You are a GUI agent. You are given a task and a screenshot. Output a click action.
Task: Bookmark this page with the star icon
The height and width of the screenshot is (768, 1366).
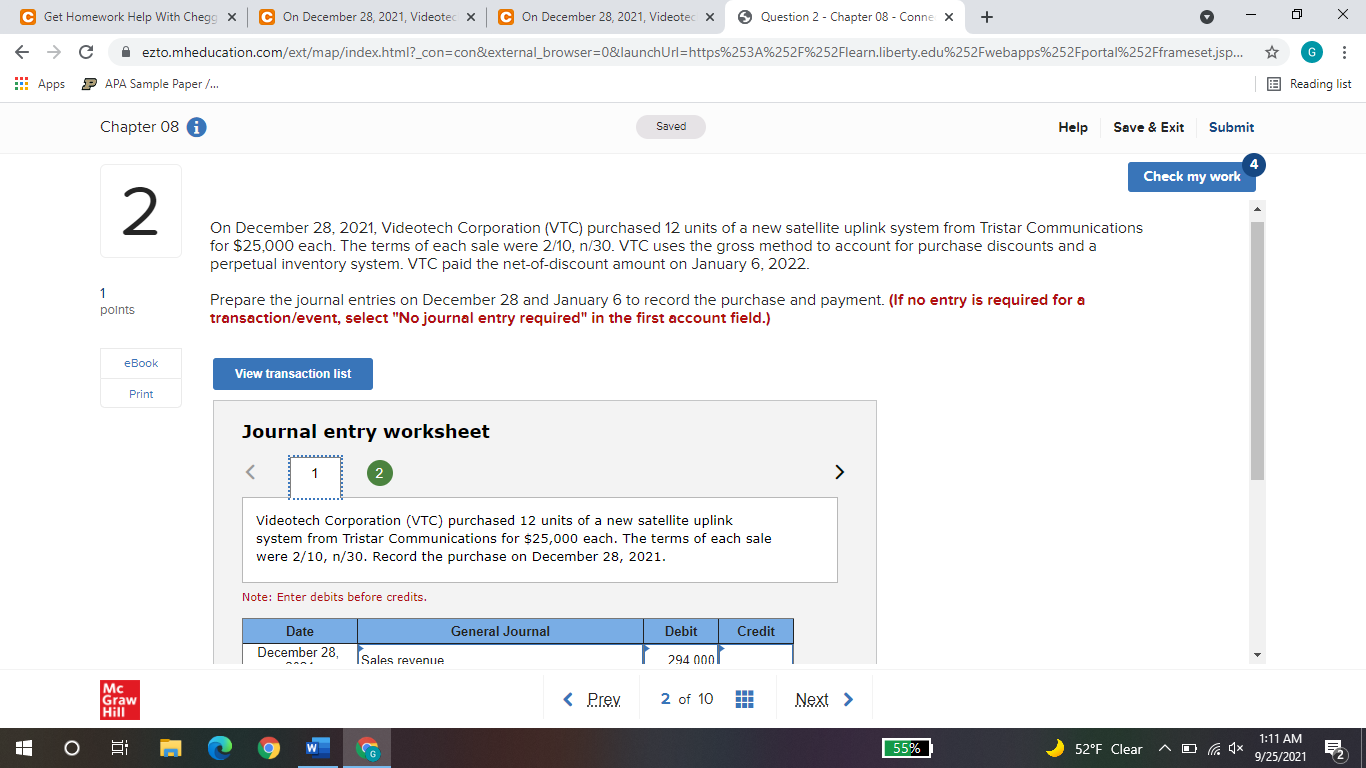pyautogui.click(x=1271, y=52)
